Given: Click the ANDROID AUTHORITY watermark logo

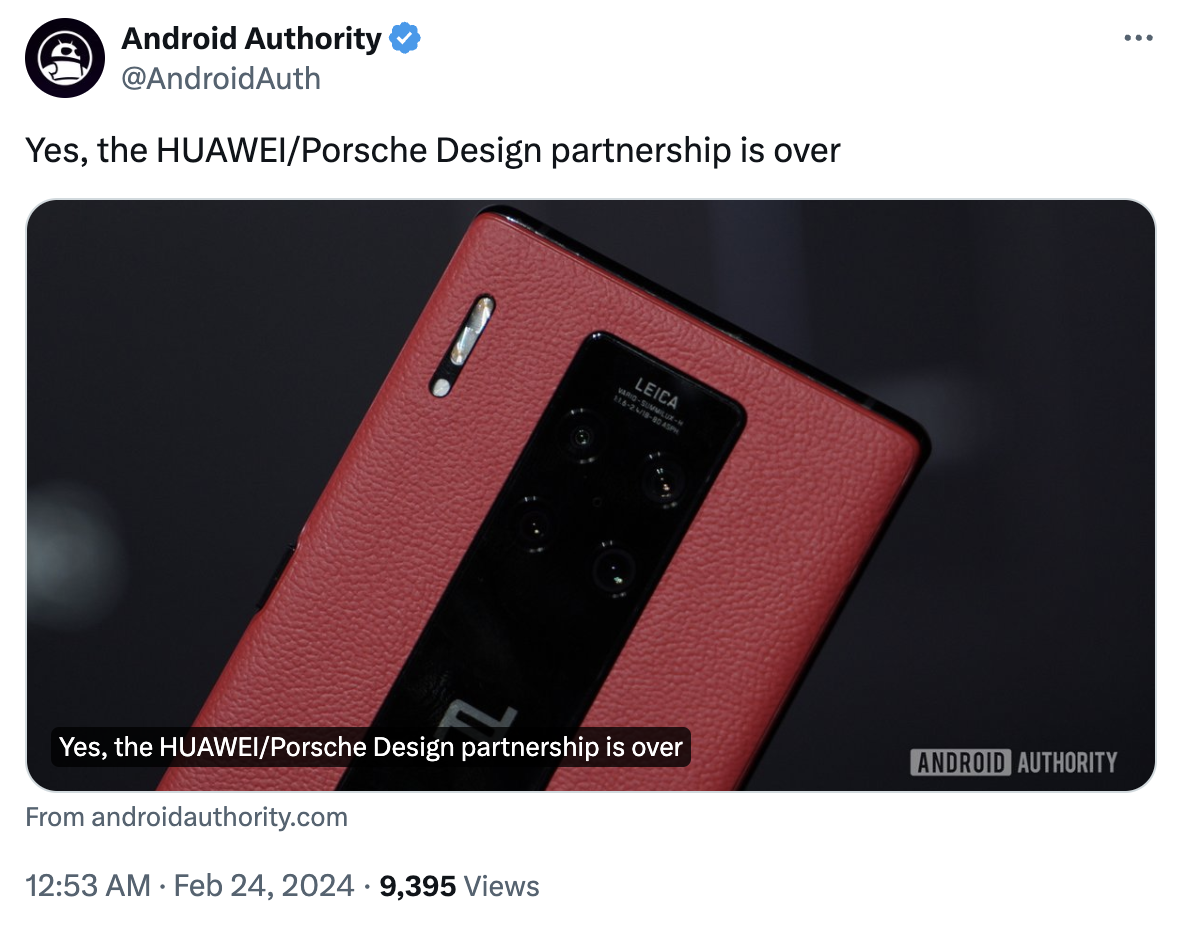Looking at the screenshot, I should 1014,762.
